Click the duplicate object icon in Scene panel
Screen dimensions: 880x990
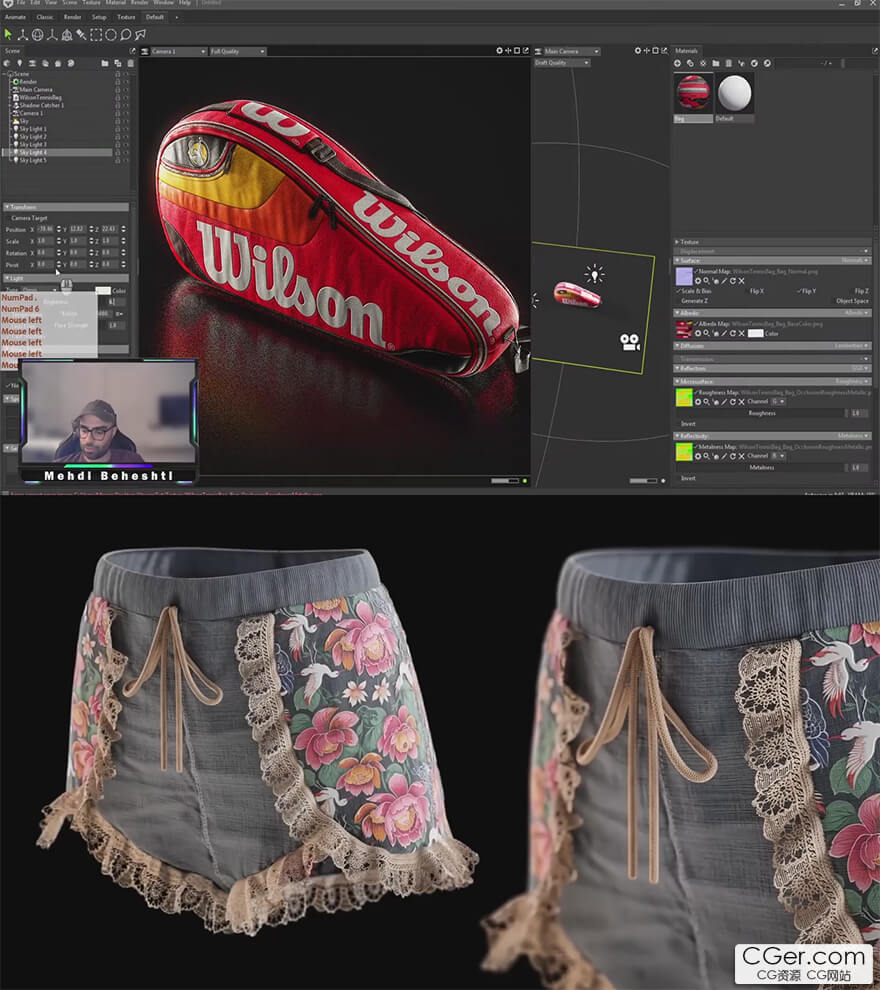pos(117,63)
